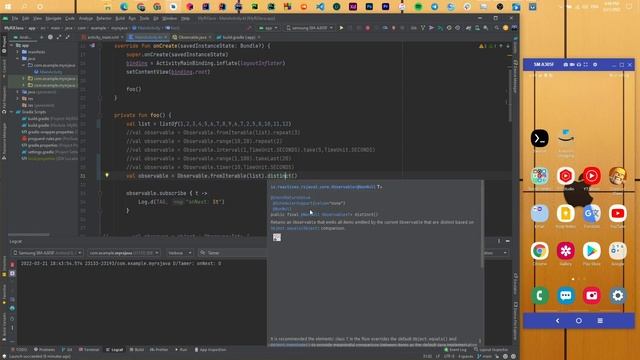The width and height of the screenshot is (640, 360).
Task: Switch to the build.gradle (app) editor tab
Action: [238, 37]
